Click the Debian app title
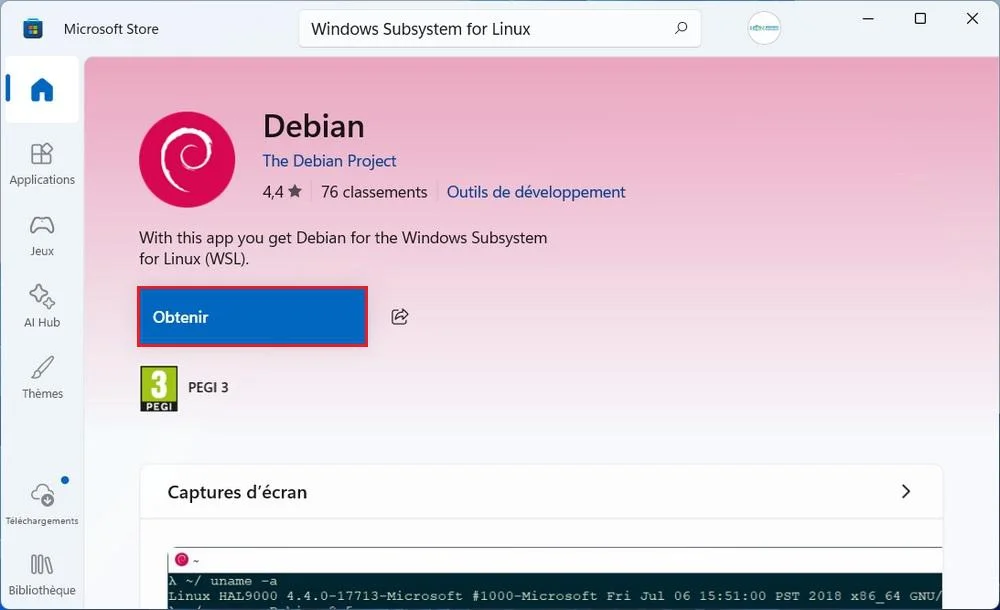This screenshot has width=1000, height=610. (314, 126)
